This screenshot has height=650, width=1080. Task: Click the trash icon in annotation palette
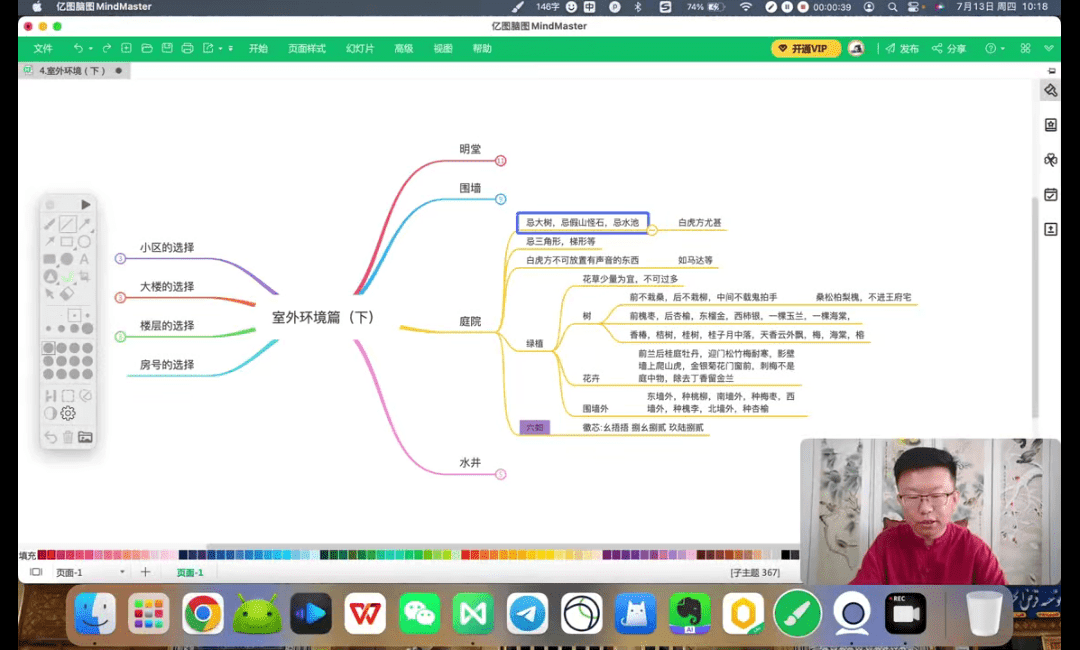(68, 436)
